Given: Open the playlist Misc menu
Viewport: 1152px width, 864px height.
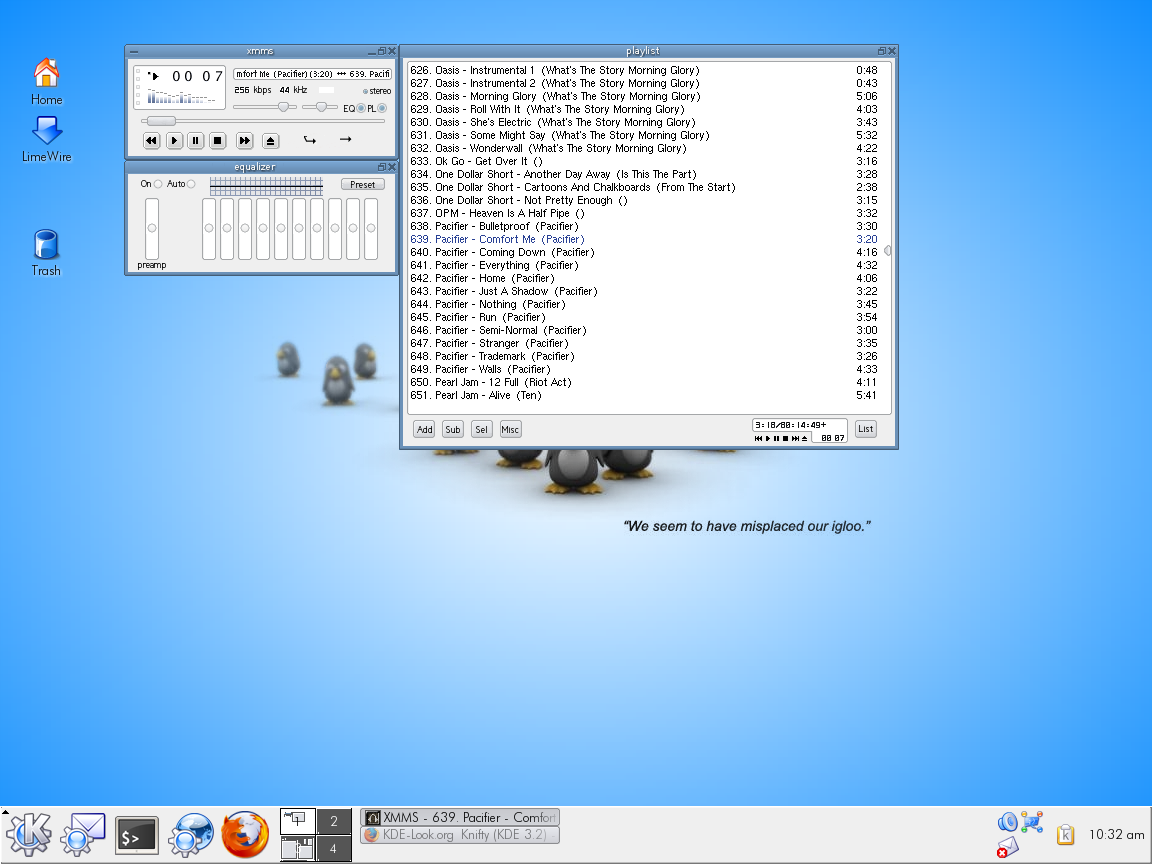Looking at the screenshot, I should [510, 430].
